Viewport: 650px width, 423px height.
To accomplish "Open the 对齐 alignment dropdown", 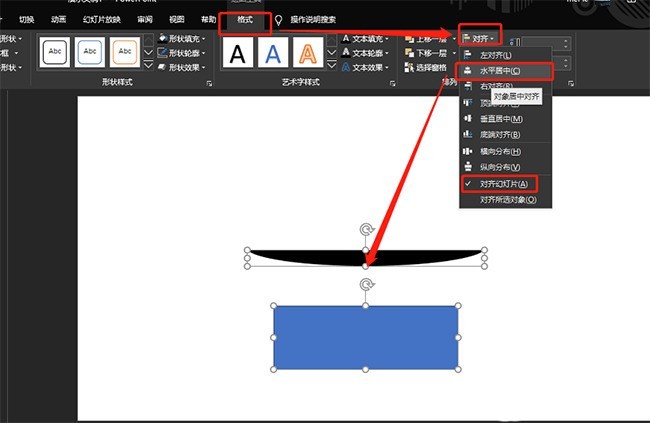I will [480, 38].
